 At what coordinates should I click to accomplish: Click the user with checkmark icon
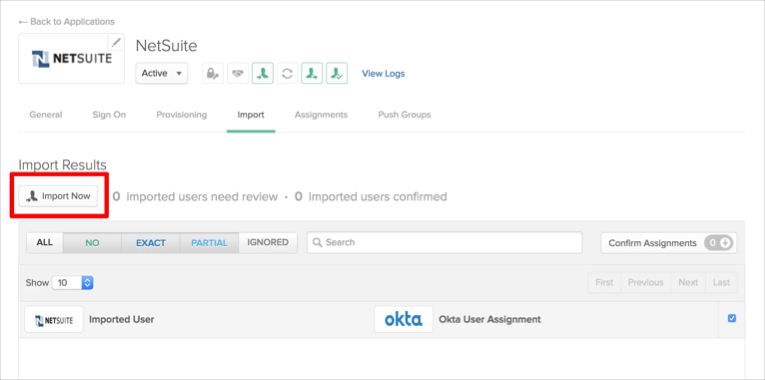[x=337, y=74]
